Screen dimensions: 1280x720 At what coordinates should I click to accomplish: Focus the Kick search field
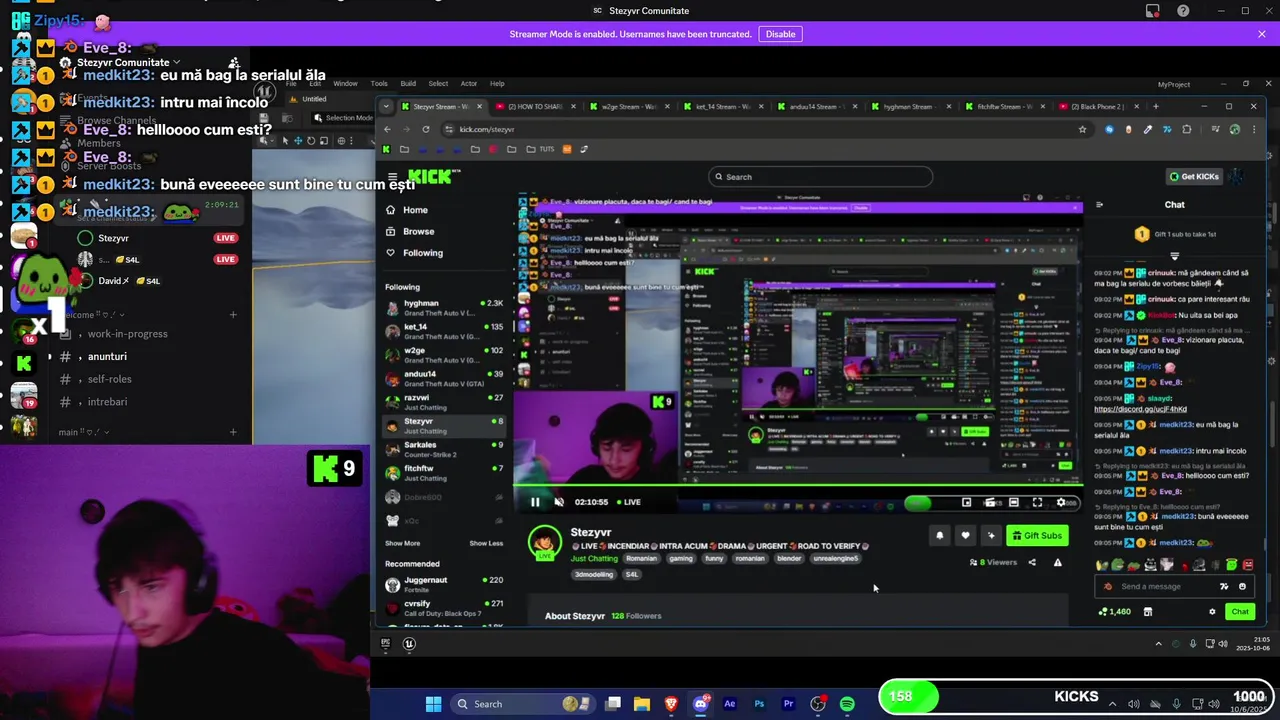[820, 177]
